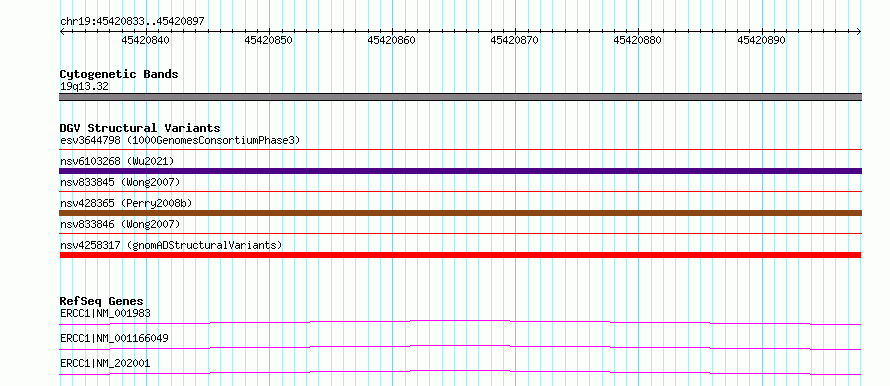This screenshot has height=386, width=890.
Task: Open nsv833845 (Wong2007) variant label
Action: point(120,182)
